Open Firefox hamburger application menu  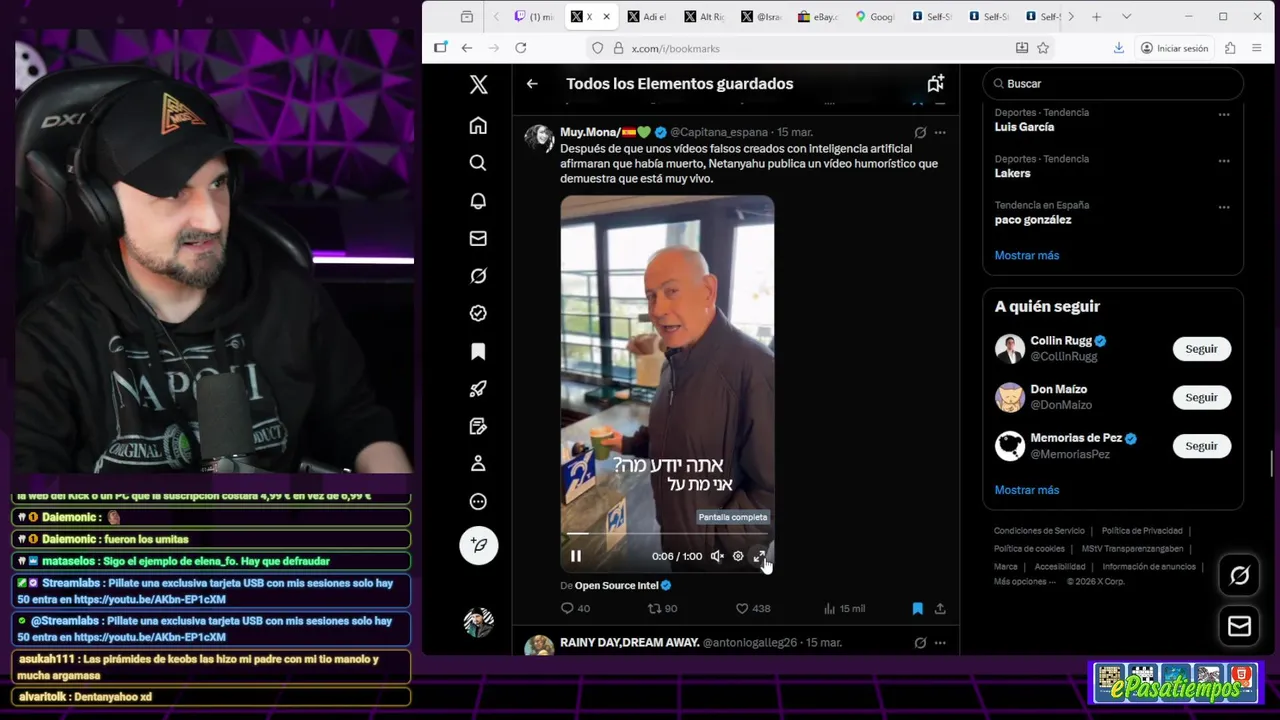(x=1257, y=48)
